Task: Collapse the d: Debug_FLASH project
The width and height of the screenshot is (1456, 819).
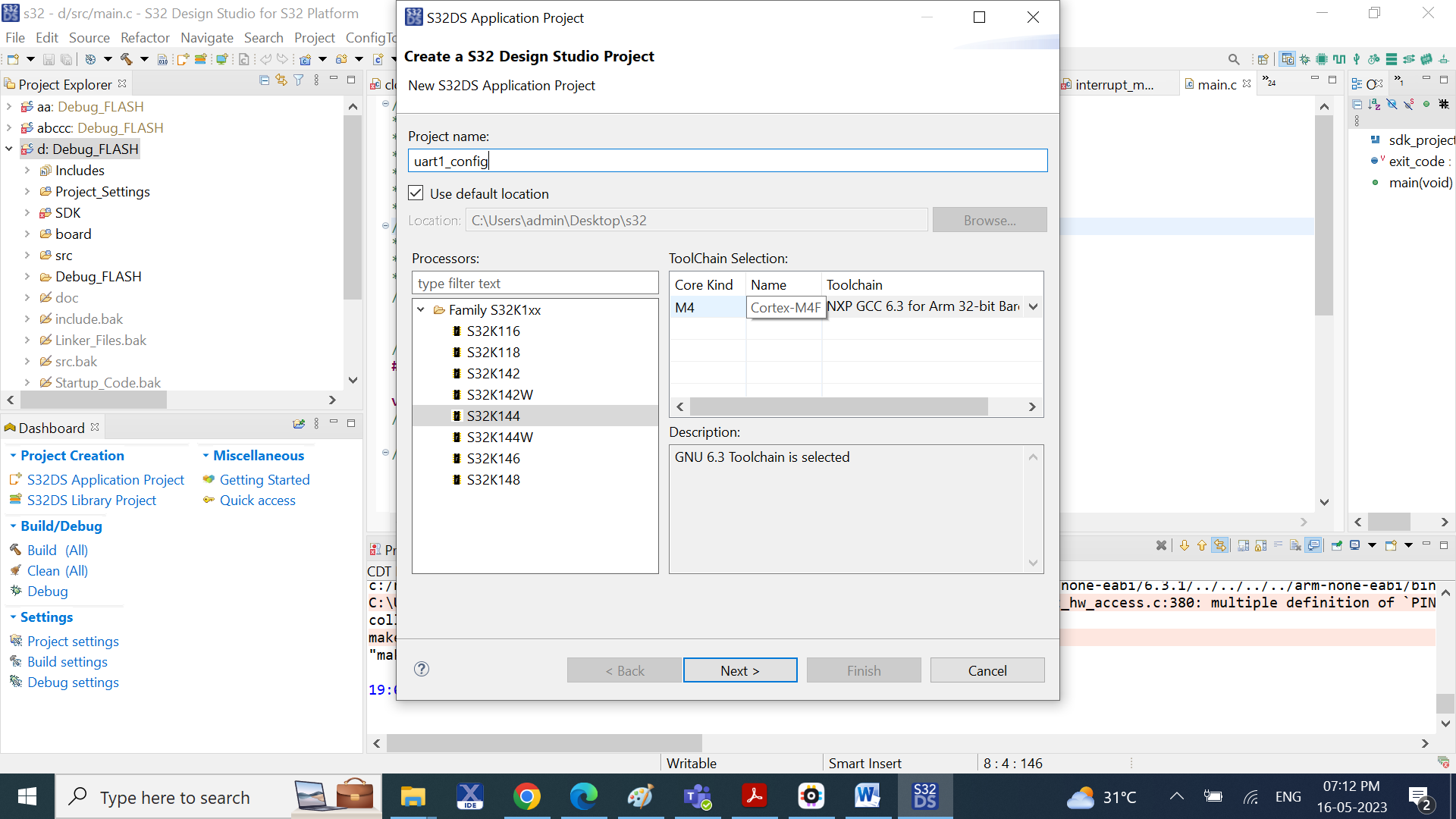Action: 9,149
